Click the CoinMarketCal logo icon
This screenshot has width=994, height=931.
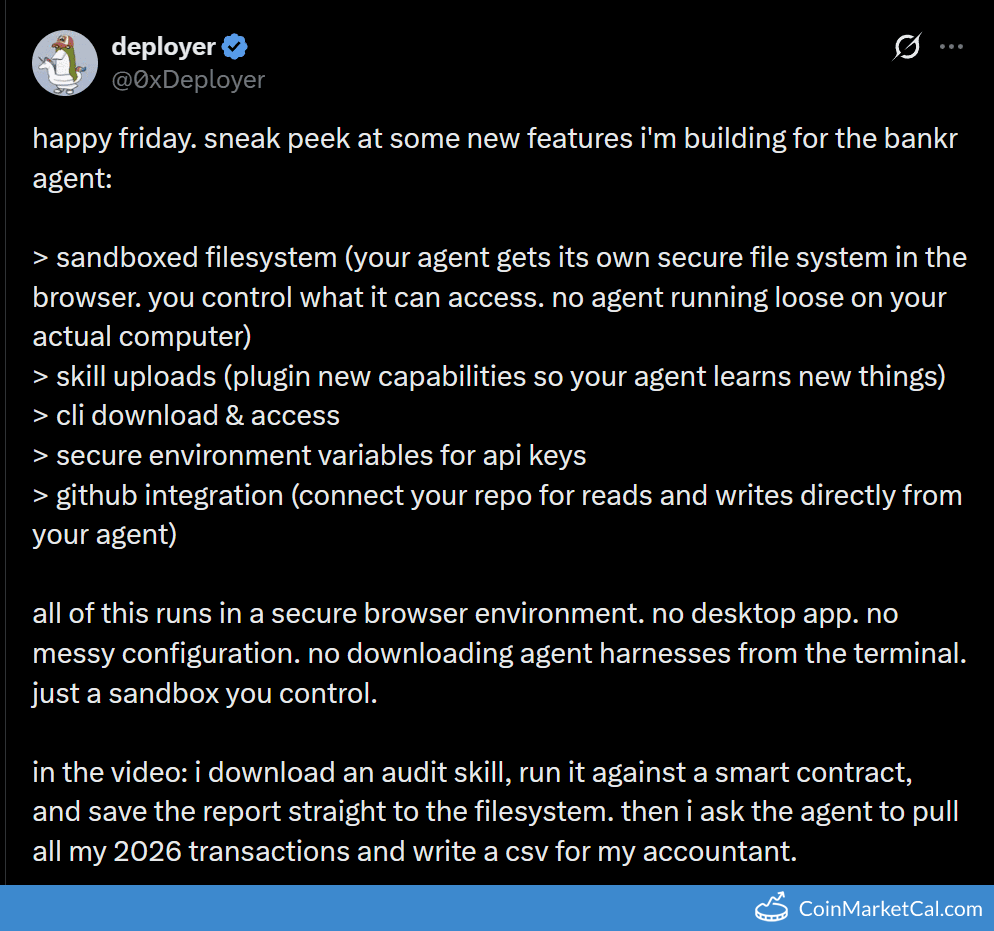tap(771, 908)
